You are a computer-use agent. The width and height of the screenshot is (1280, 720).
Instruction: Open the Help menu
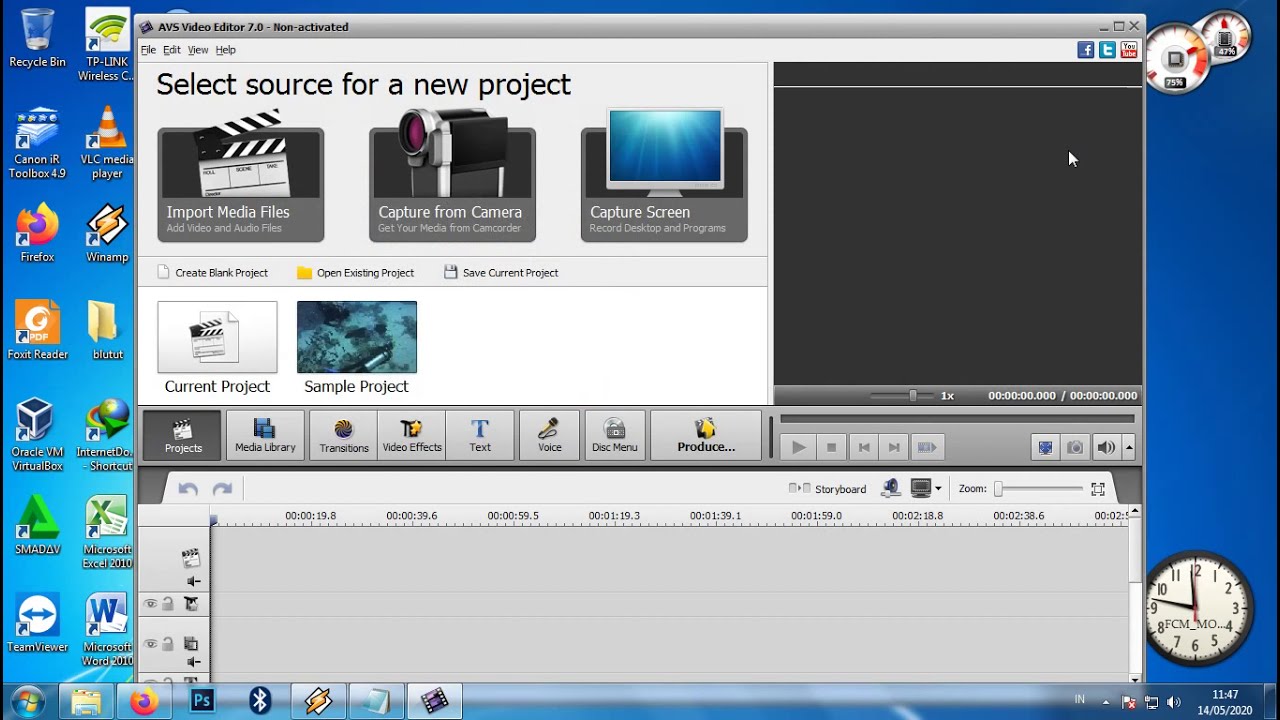(x=226, y=50)
